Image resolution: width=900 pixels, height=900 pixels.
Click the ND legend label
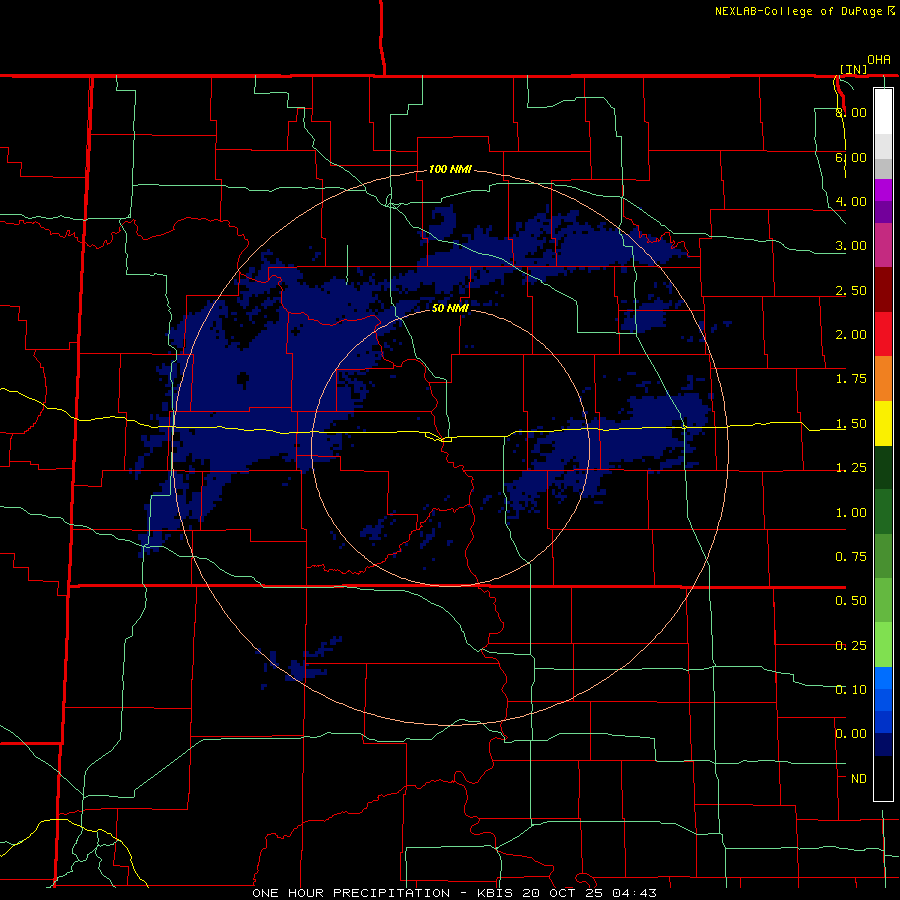coord(859,779)
